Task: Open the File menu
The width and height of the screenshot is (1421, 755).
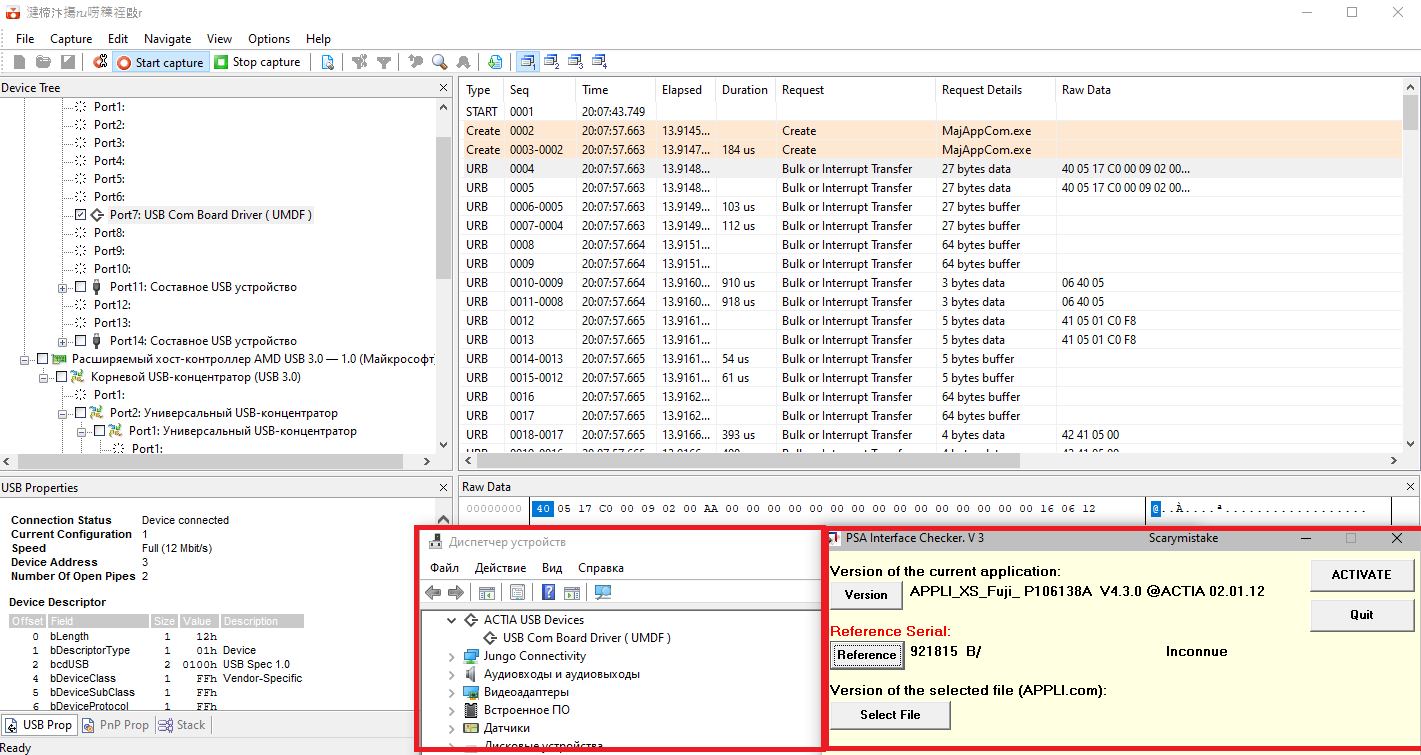Action: (x=26, y=39)
